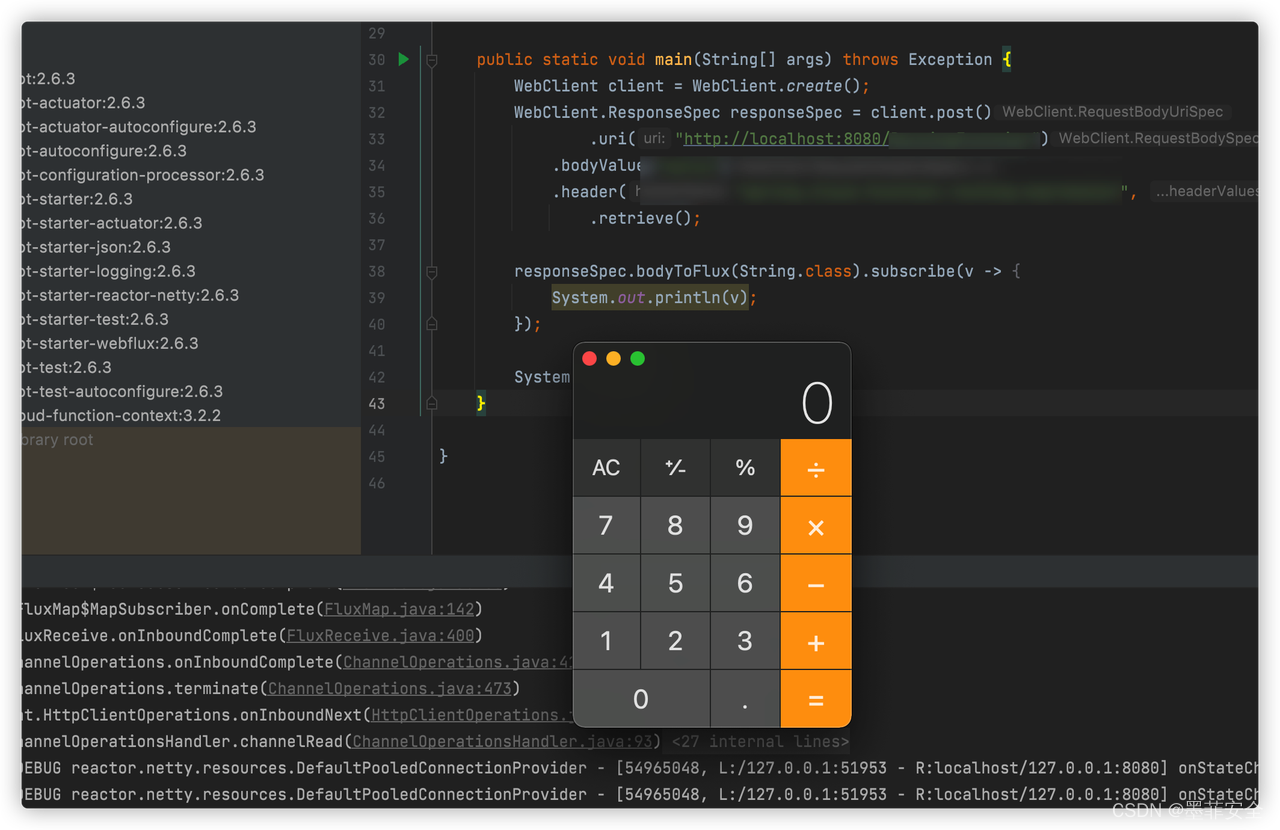The height and width of the screenshot is (830, 1280).
Task: Click calculator 1 key
Action: tap(606, 641)
